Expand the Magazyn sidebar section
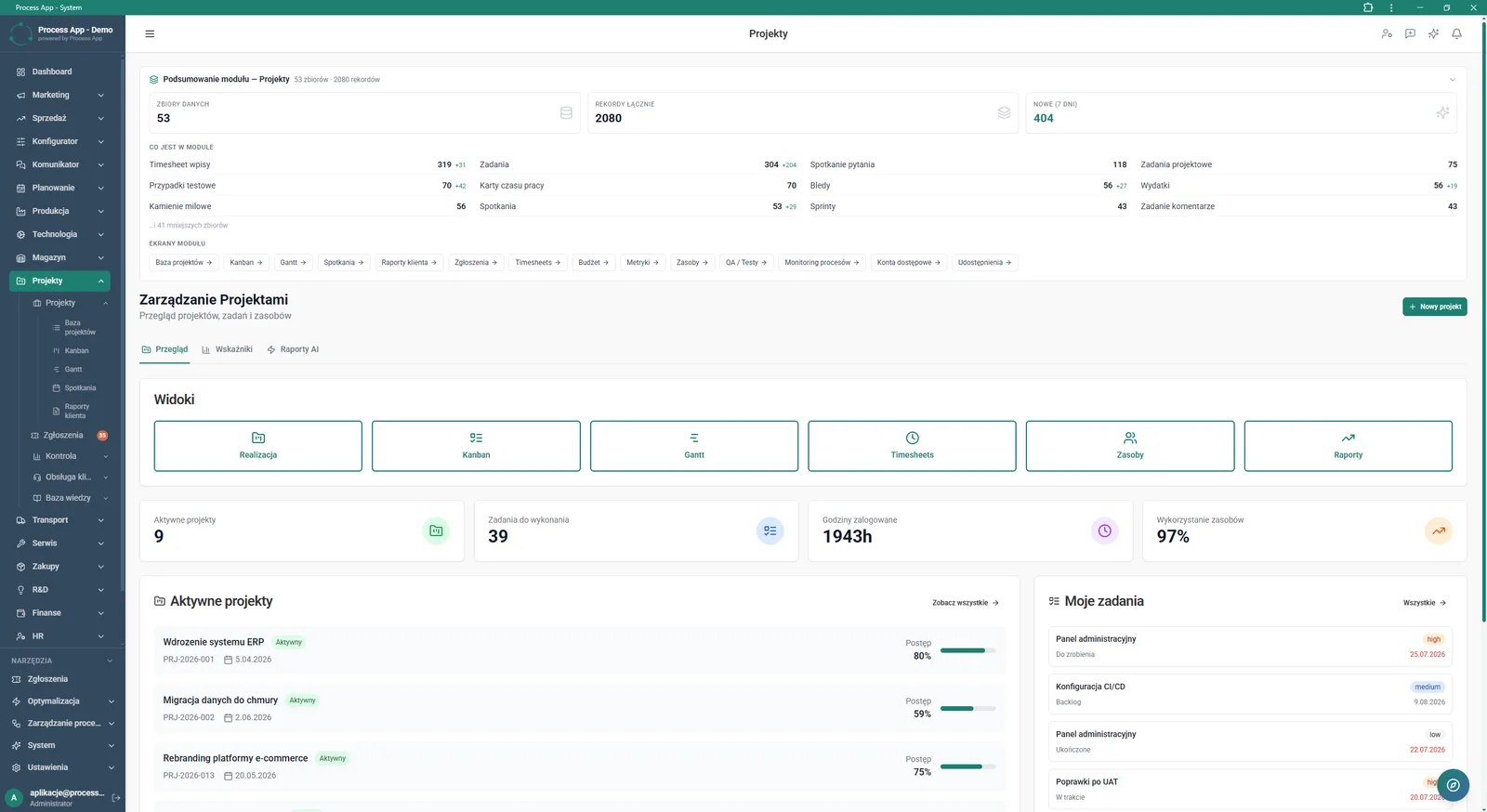 coord(60,257)
